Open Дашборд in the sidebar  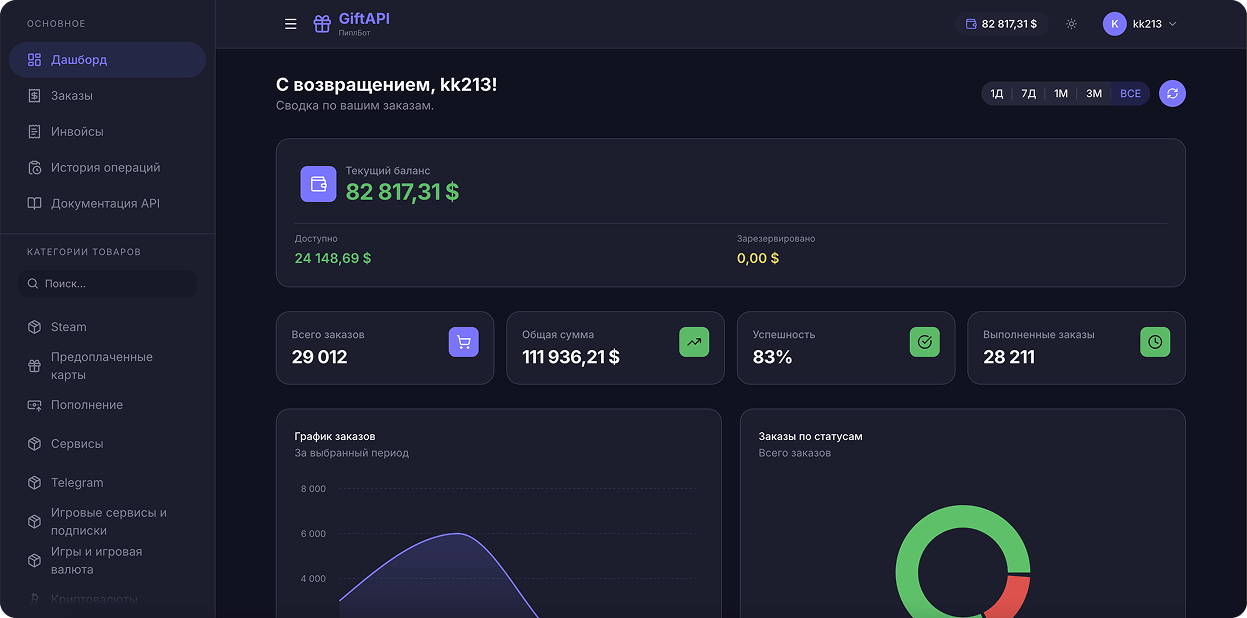108,60
